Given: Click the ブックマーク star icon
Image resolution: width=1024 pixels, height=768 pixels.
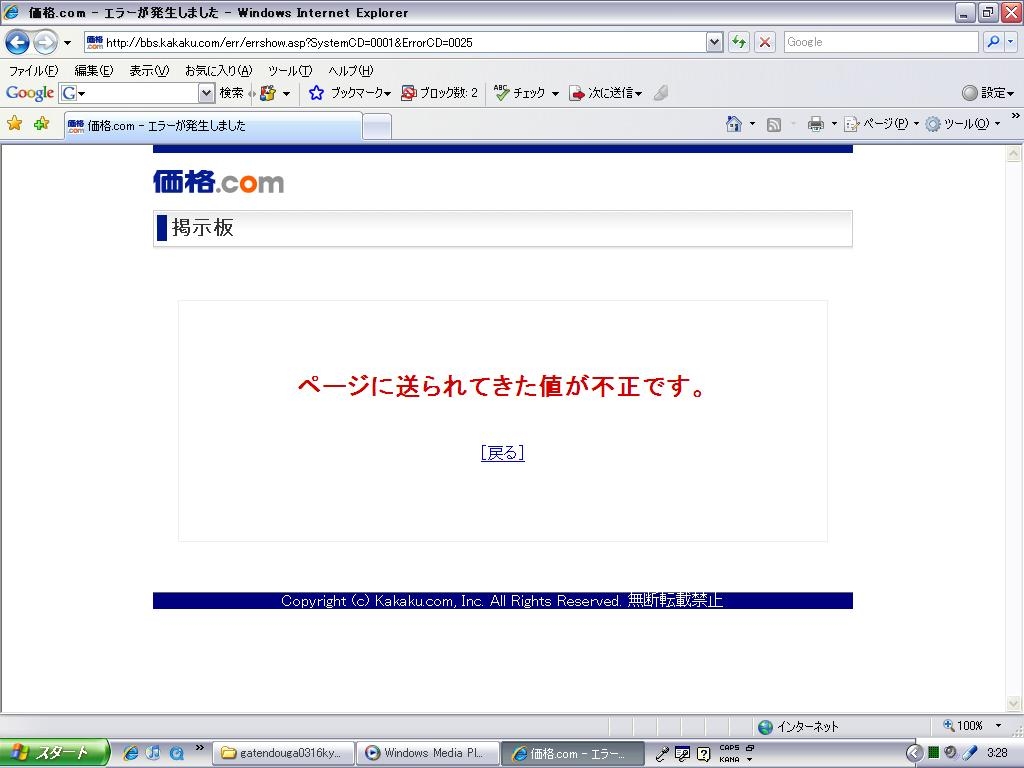Looking at the screenshot, I should point(316,93).
